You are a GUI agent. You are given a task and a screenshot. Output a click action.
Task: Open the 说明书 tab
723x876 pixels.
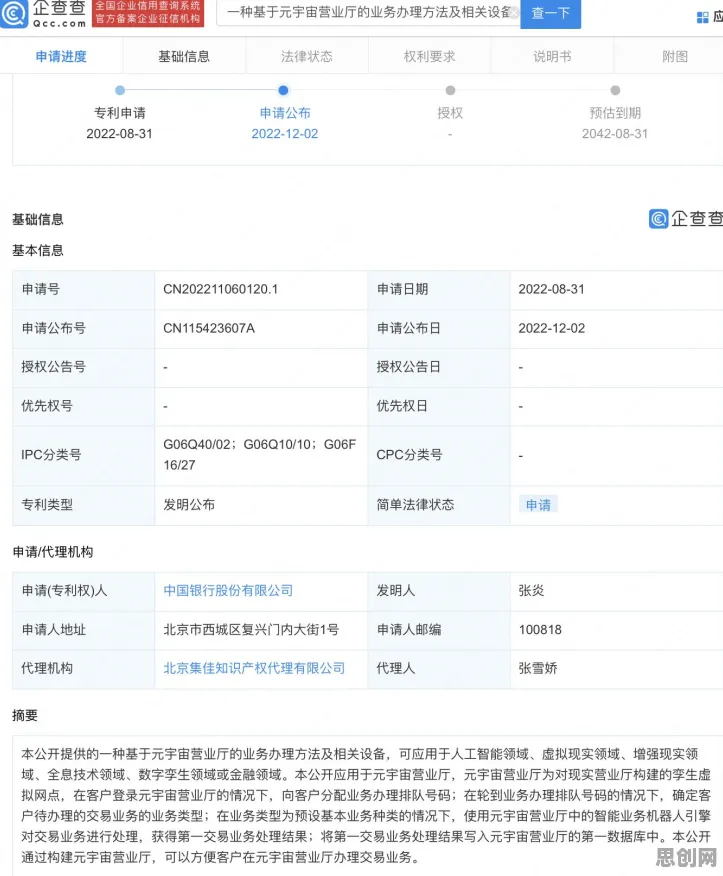(552, 56)
